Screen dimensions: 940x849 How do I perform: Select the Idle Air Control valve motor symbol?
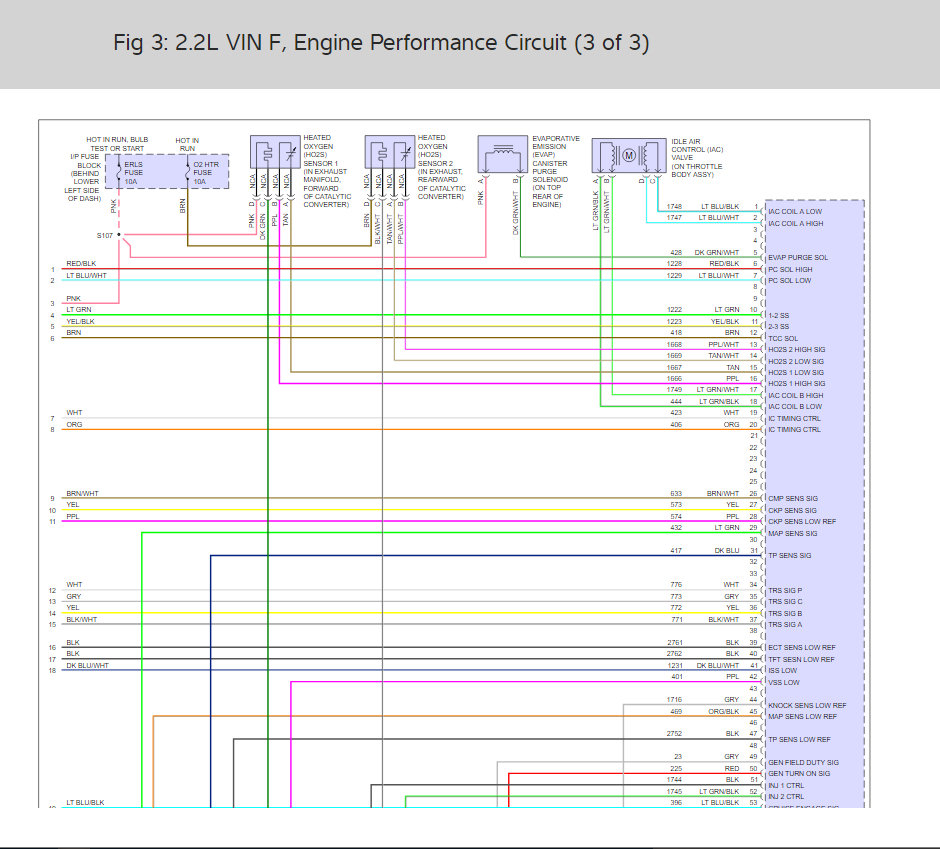pos(629,155)
